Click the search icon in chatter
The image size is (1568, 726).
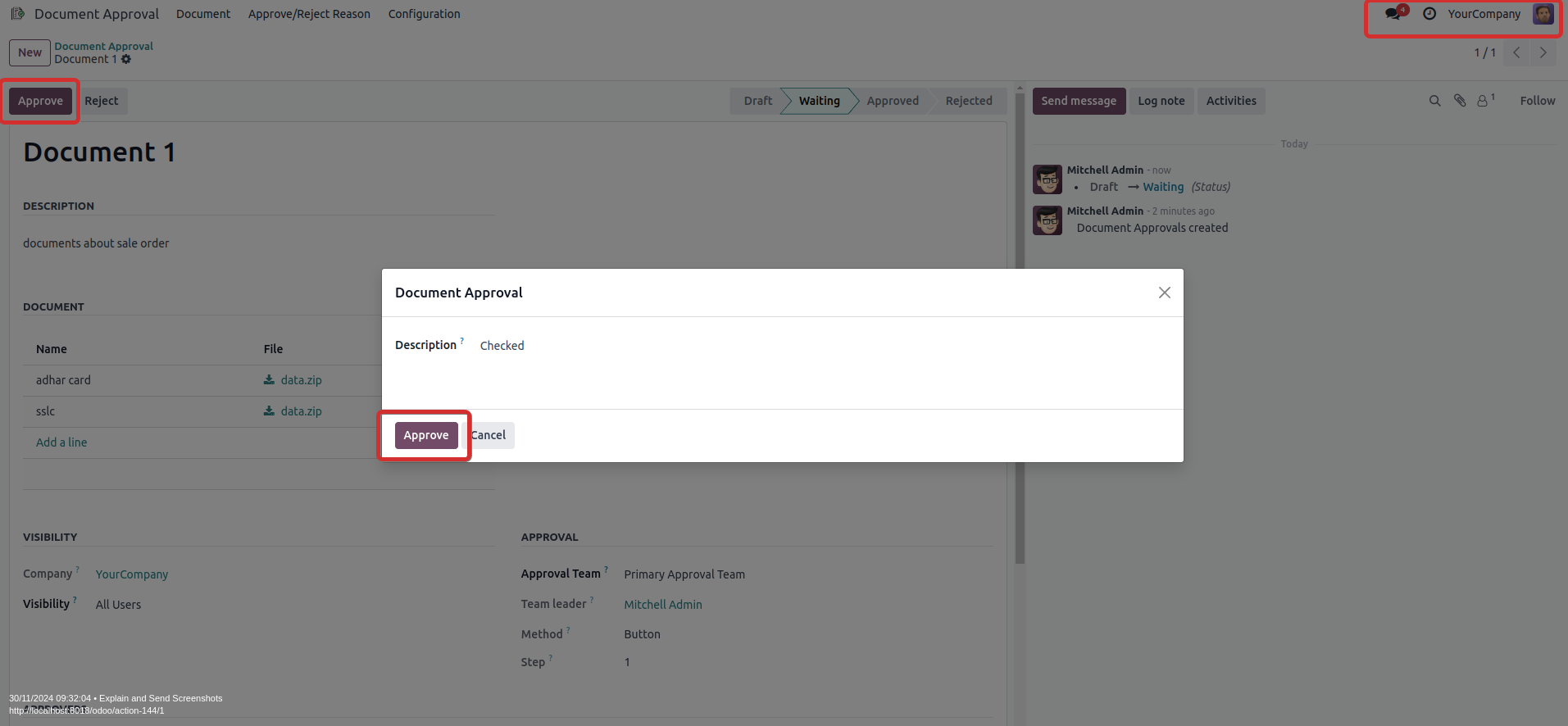click(x=1434, y=101)
